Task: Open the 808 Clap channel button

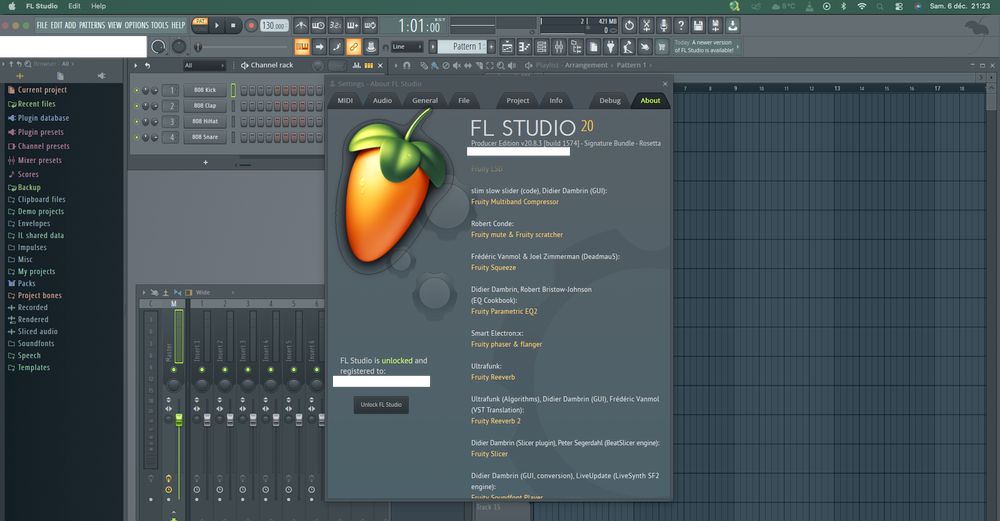Action: tap(205, 106)
